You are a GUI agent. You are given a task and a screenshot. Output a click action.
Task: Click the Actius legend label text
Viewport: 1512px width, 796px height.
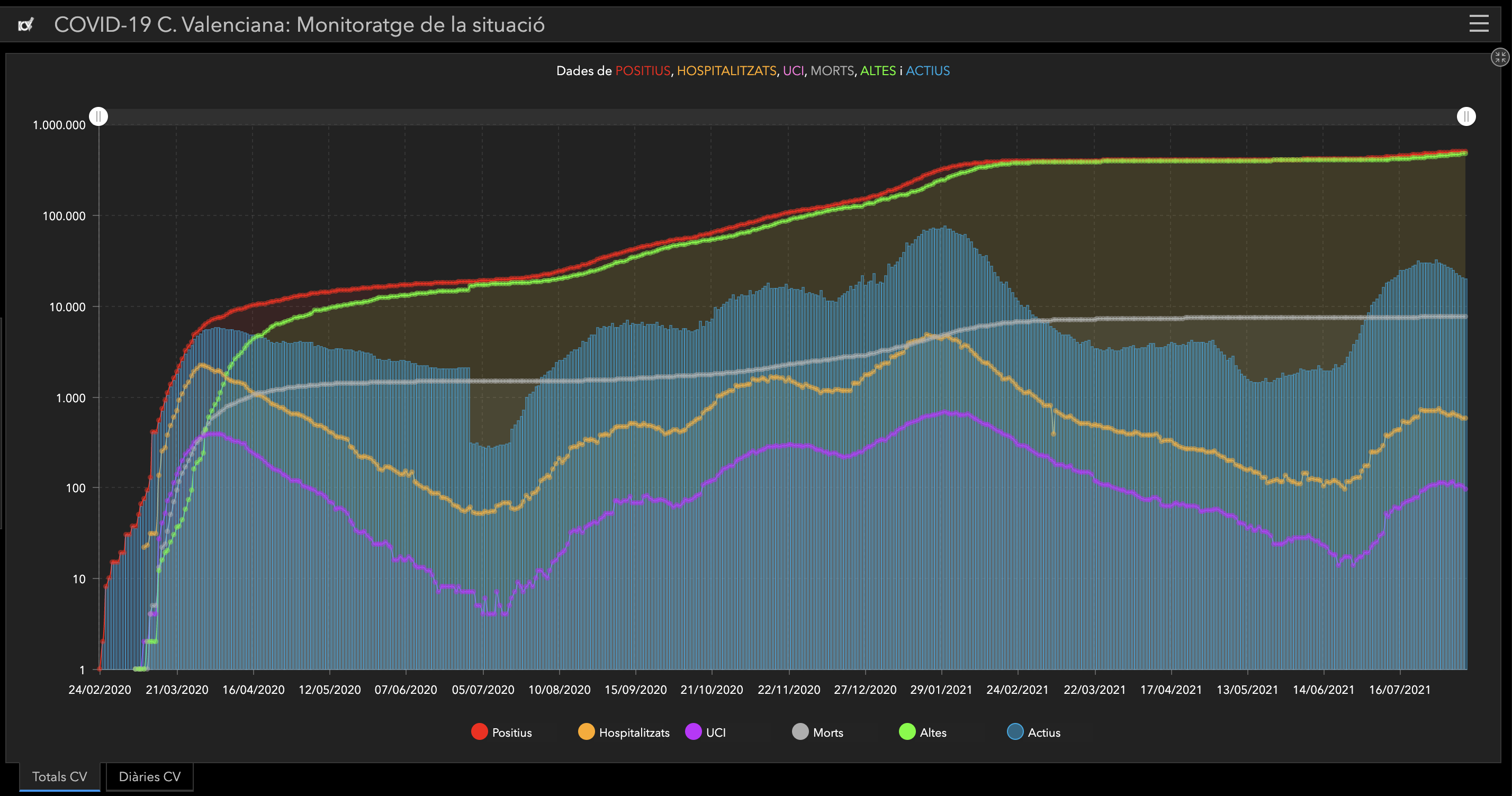(x=1043, y=732)
